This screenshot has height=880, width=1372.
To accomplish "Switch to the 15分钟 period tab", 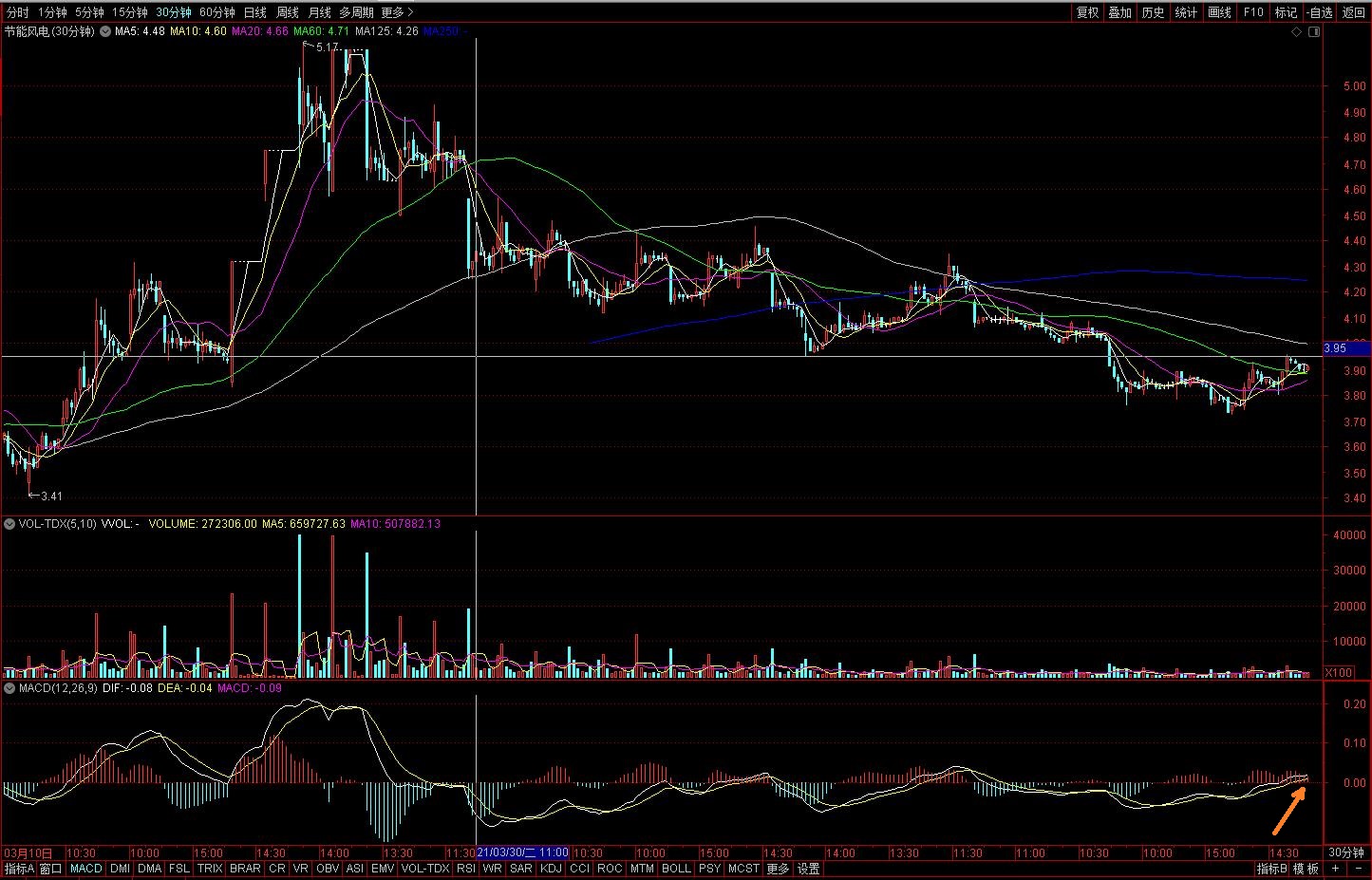I will [x=130, y=12].
